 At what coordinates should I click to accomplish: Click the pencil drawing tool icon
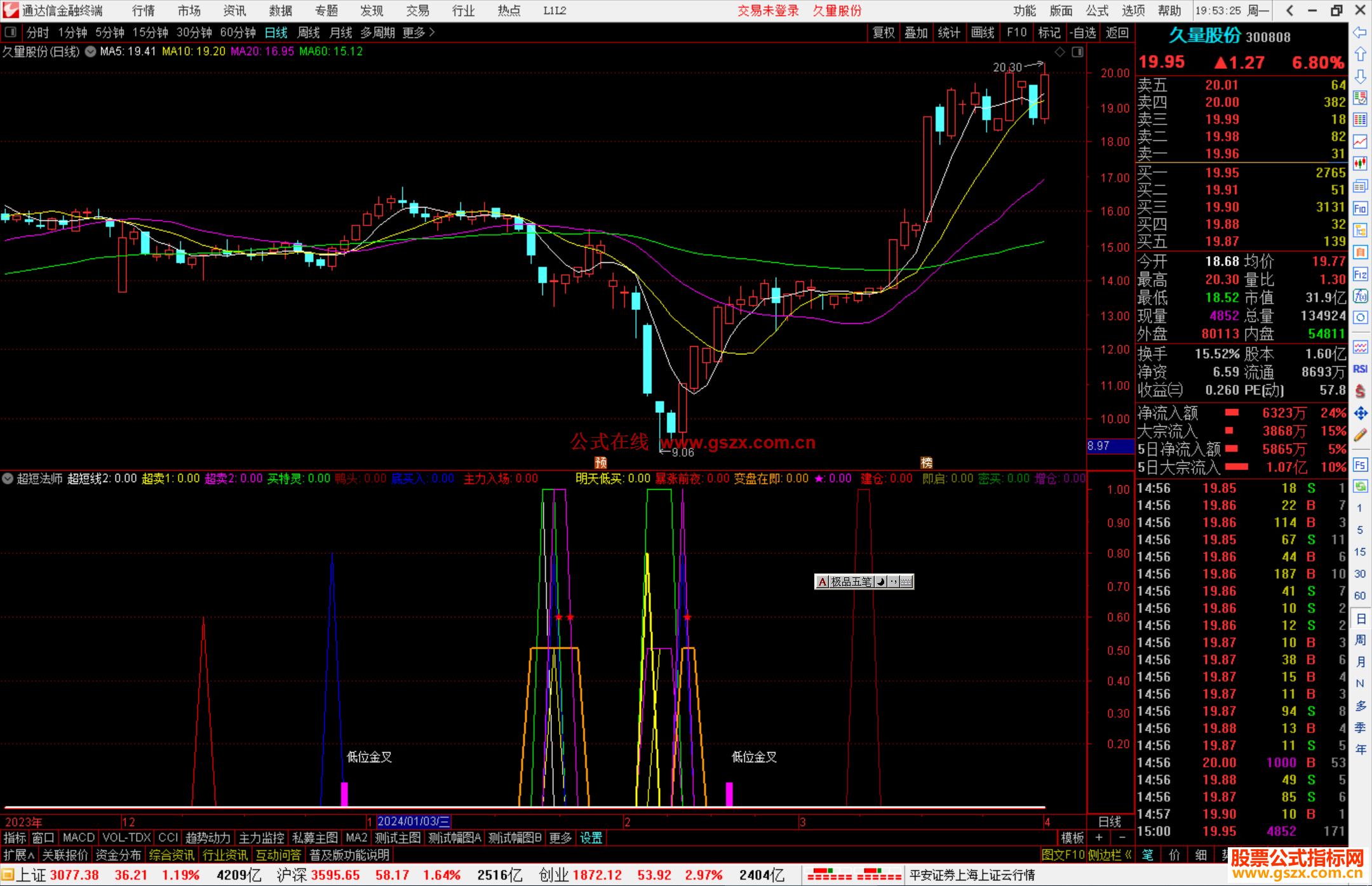coord(1360,435)
